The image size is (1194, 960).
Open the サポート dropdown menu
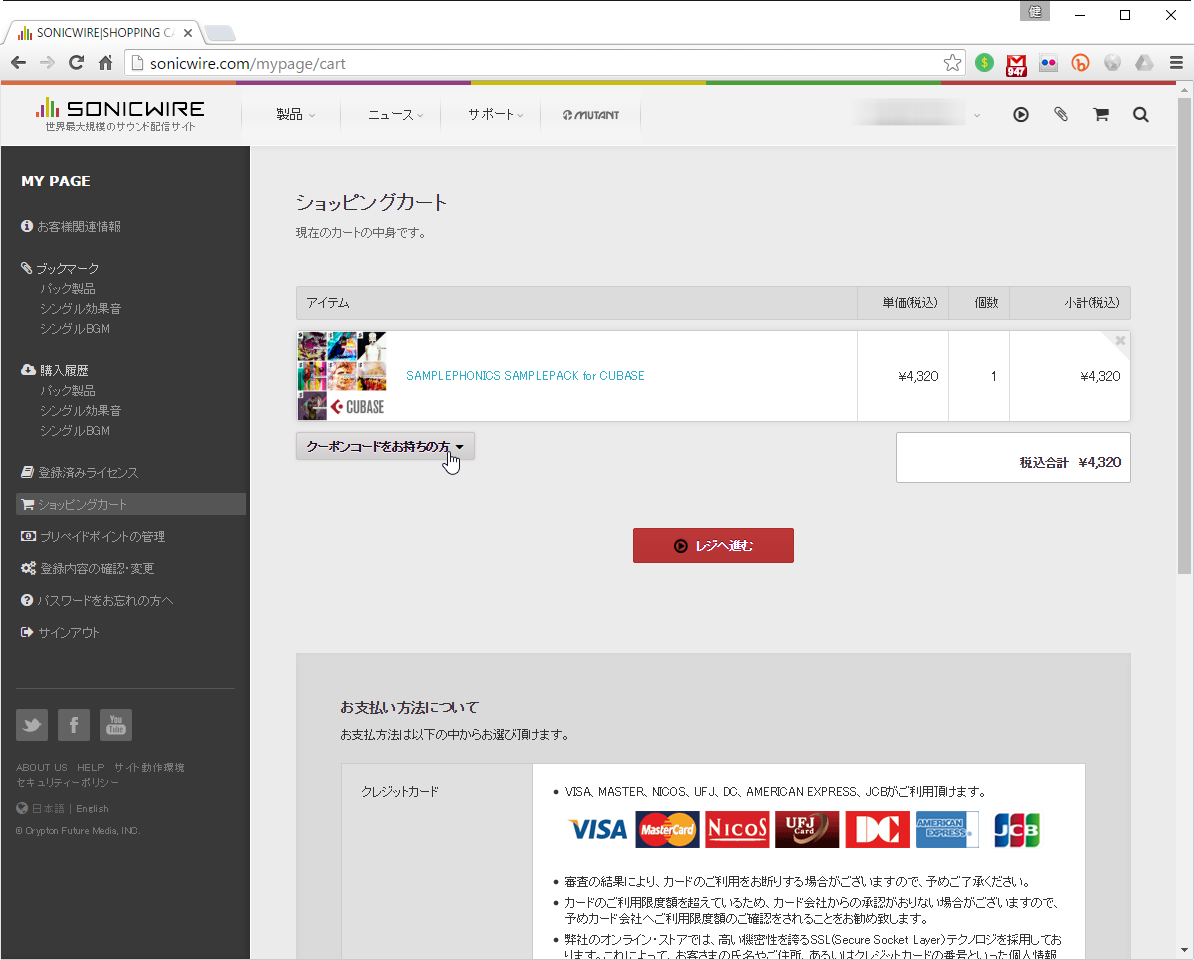click(x=495, y=114)
